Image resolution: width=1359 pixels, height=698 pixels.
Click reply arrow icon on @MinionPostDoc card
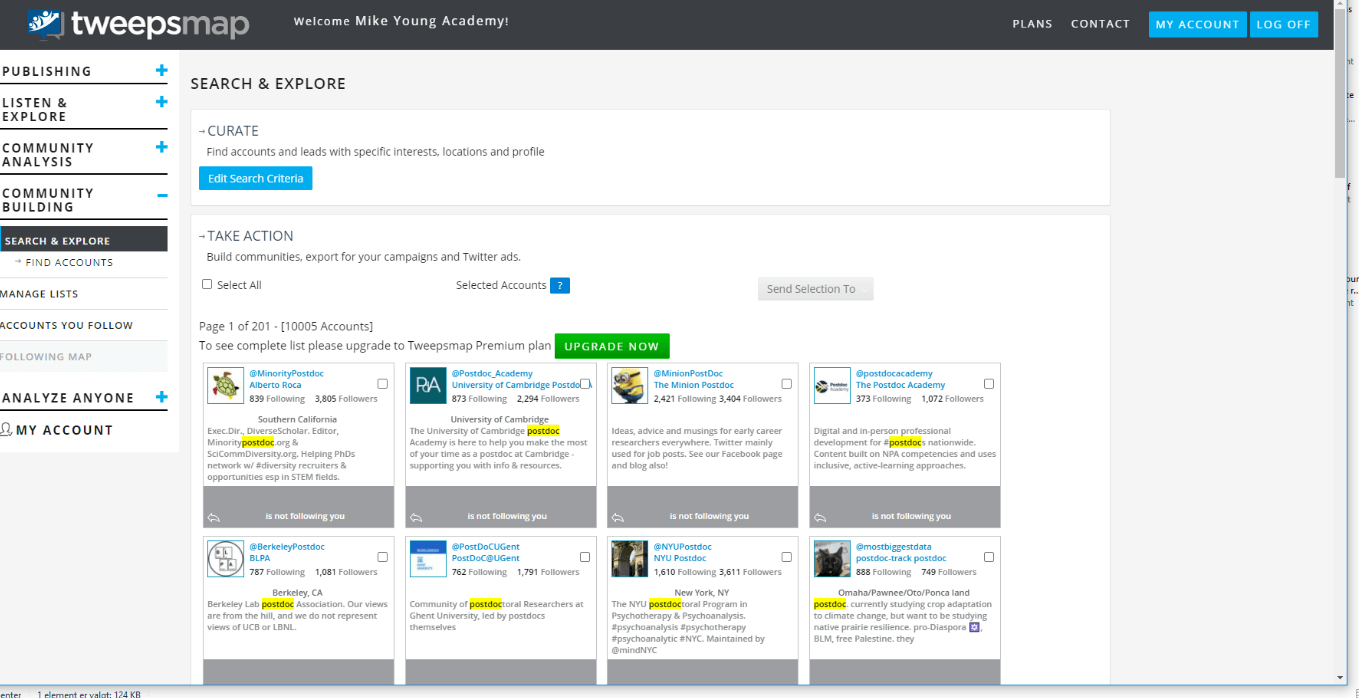[618, 517]
